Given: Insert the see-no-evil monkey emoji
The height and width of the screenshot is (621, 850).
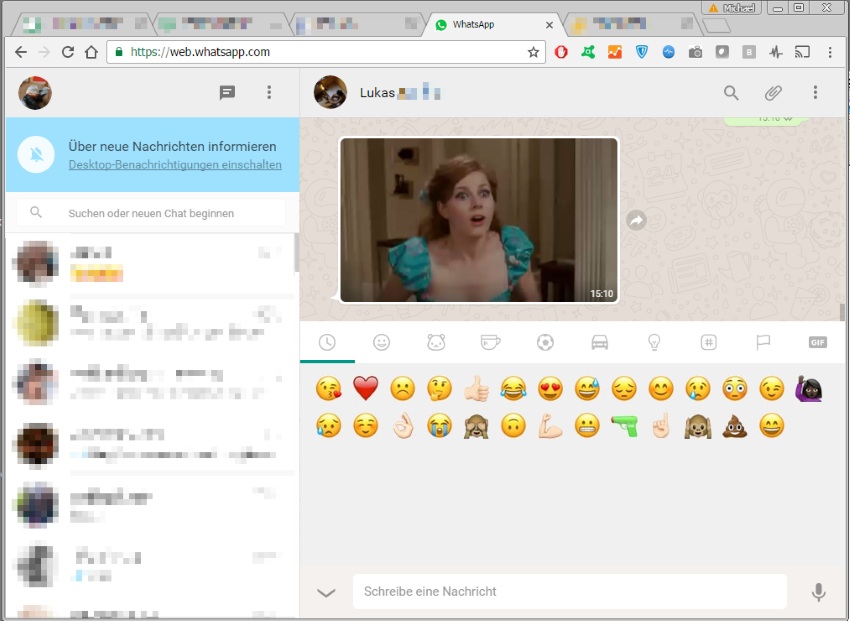Looking at the screenshot, I should (476, 426).
